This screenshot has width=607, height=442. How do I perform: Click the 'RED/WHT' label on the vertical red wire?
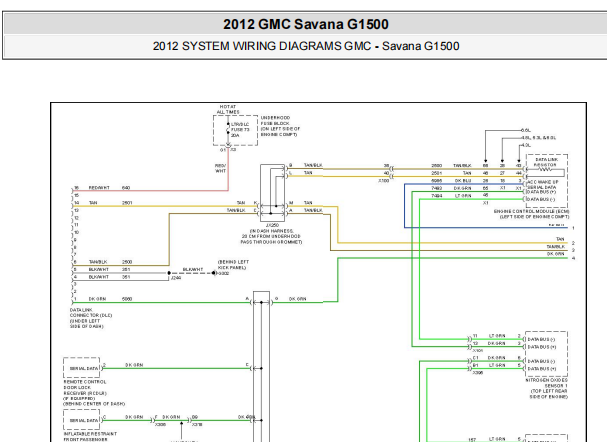pos(220,168)
